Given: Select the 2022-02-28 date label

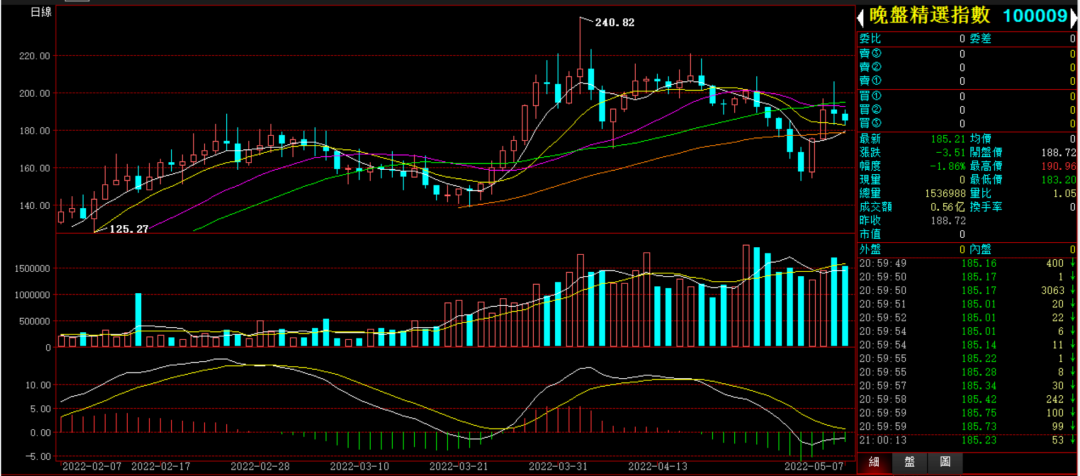Looking at the screenshot, I should pyautogui.click(x=258, y=466).
